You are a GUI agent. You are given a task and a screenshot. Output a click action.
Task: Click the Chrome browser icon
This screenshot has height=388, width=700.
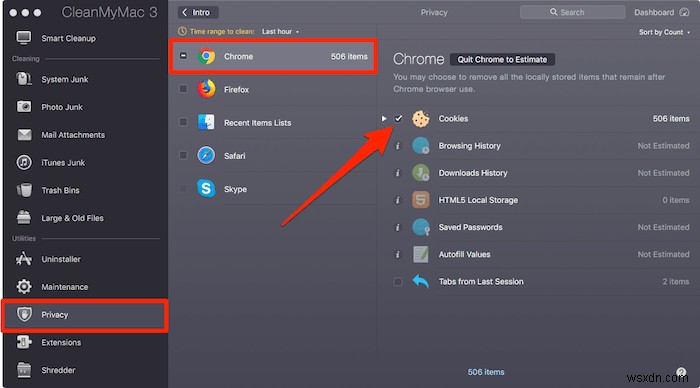(206, 56)
